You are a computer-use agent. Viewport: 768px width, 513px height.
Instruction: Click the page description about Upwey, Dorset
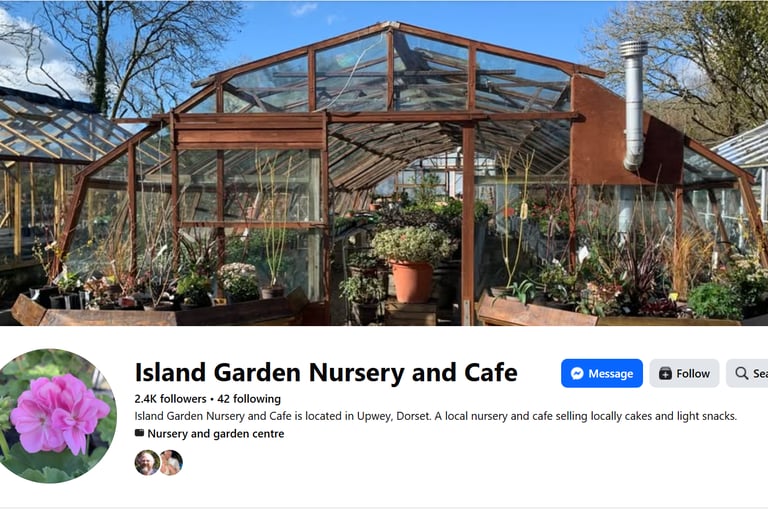(x=435, y=416)
